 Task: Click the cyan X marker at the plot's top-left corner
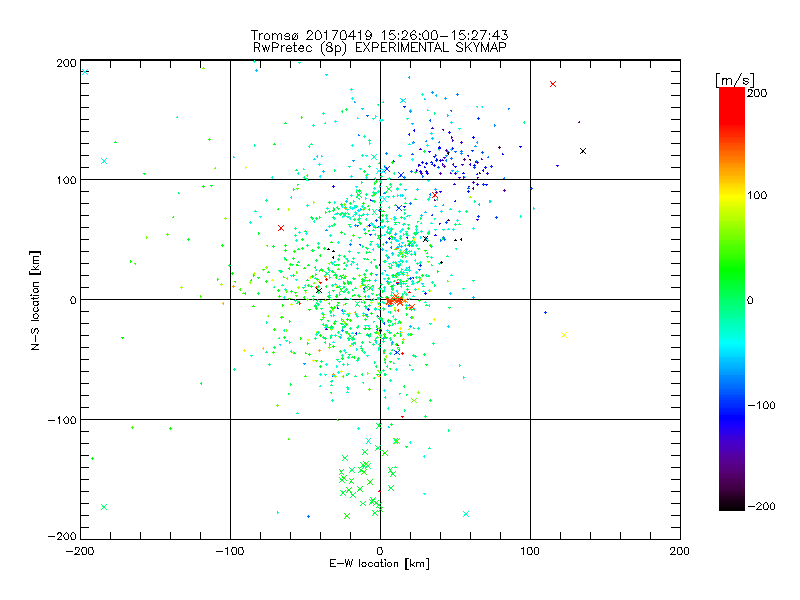point(85,72)
